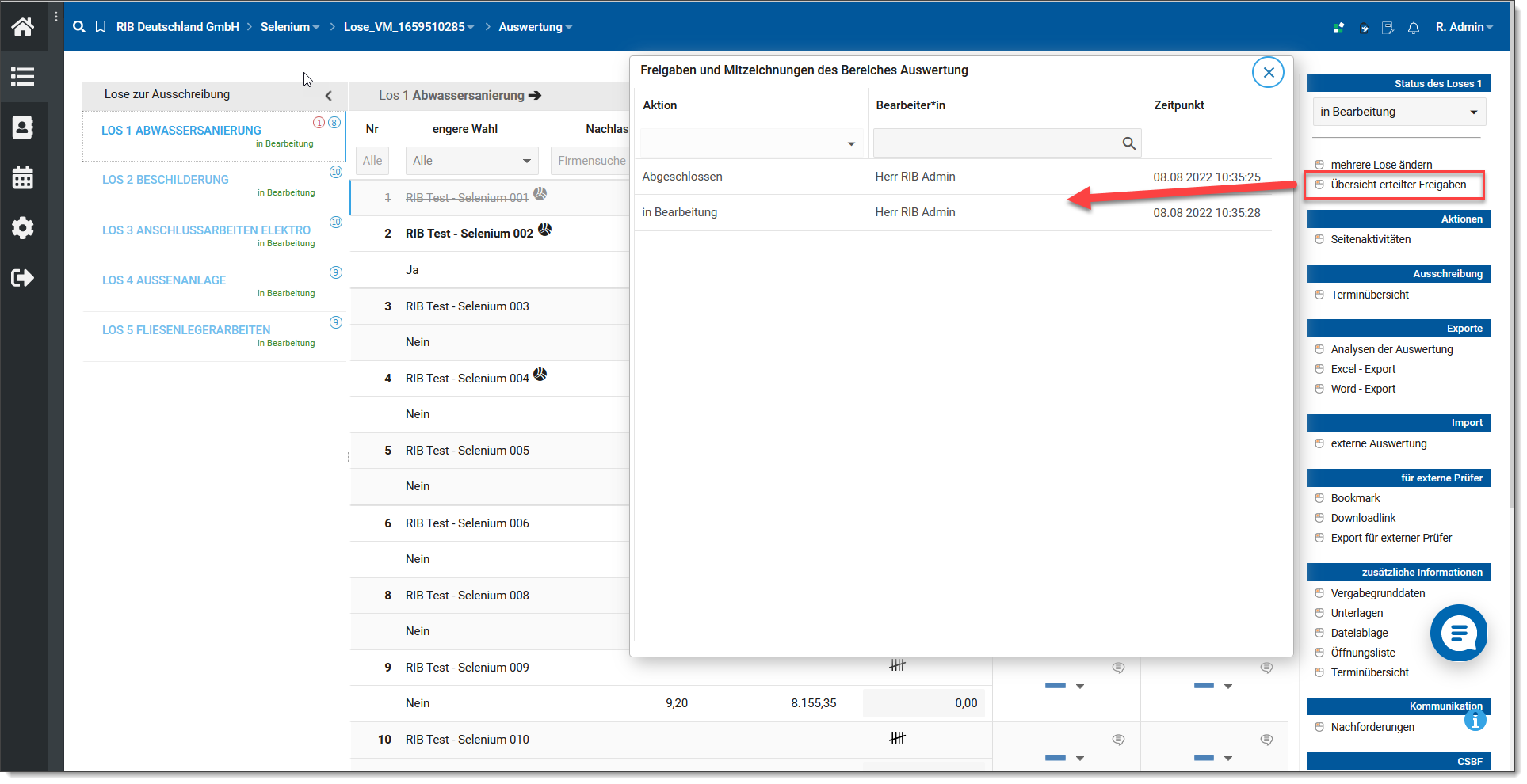Click the notes icon beside the bell

[1388, 28]
